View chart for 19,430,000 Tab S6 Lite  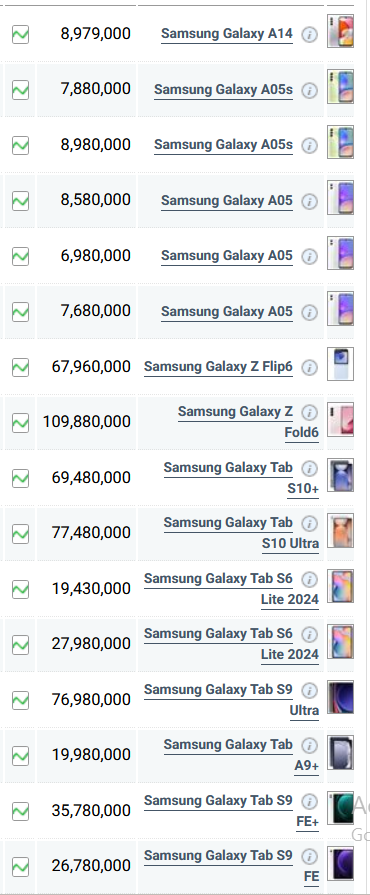point(21,589)
